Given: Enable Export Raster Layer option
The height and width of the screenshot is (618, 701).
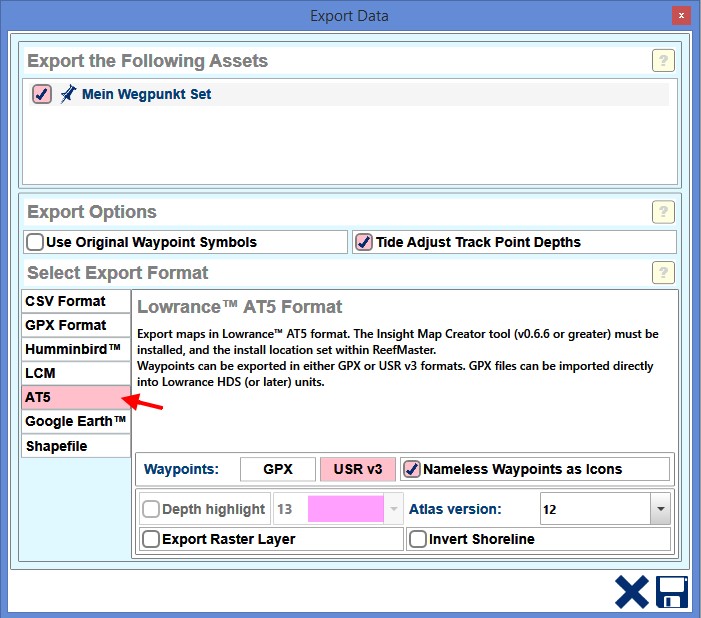Looking at the screenshot, I should pos(151,539).
